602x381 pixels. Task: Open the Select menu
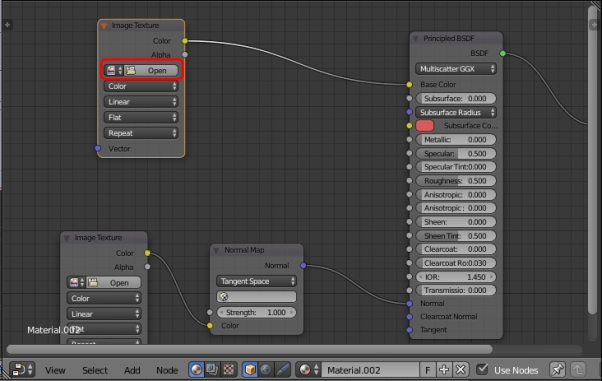(x=95, y=370)
